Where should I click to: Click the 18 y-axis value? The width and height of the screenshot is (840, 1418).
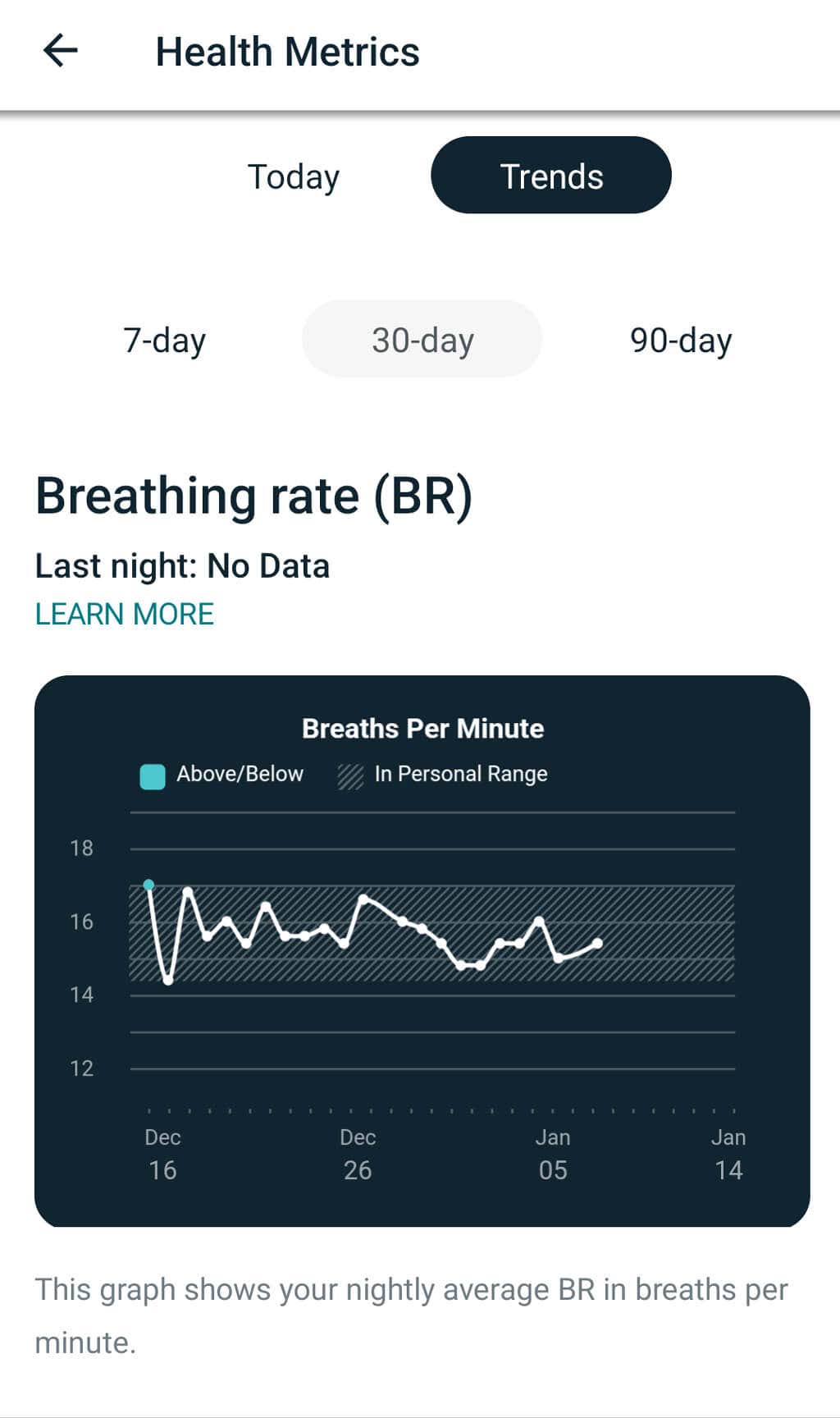pyautogui.click(x=81, y=849)
